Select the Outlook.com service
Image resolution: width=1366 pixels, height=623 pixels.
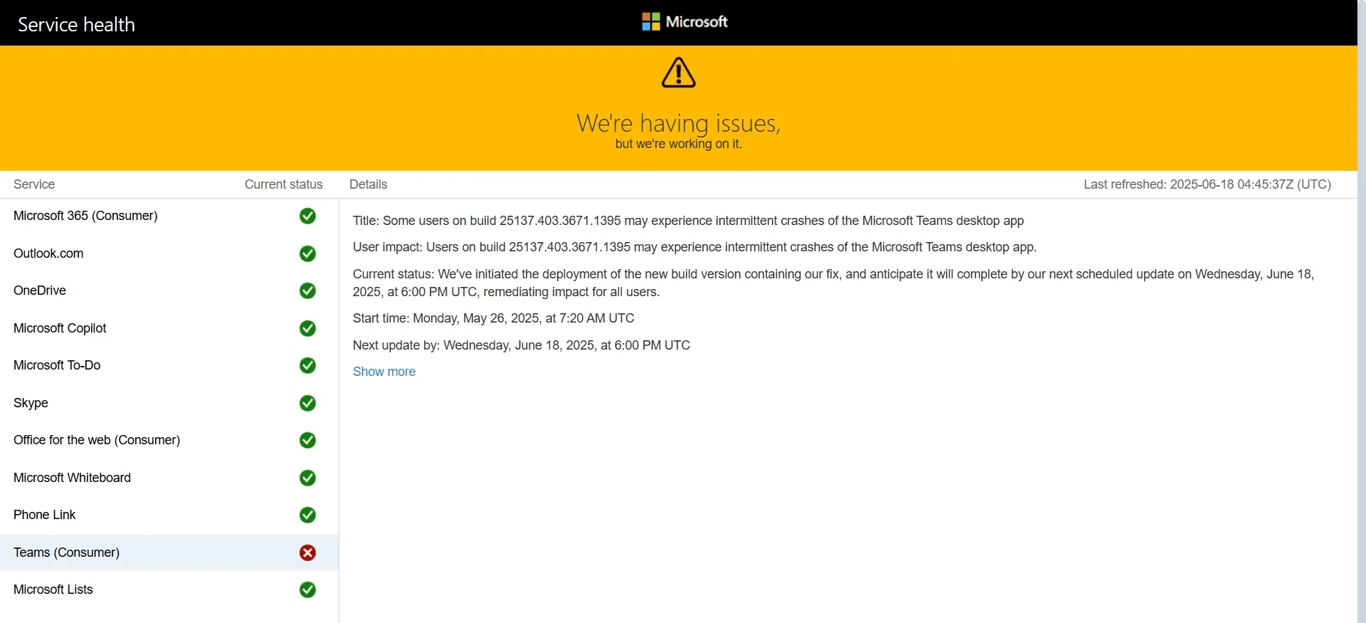(x=169, y=254)
